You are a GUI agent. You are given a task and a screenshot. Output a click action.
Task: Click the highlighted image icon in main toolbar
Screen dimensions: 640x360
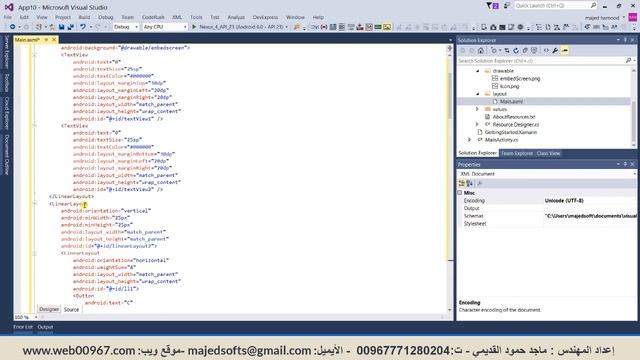pos(387,27)
